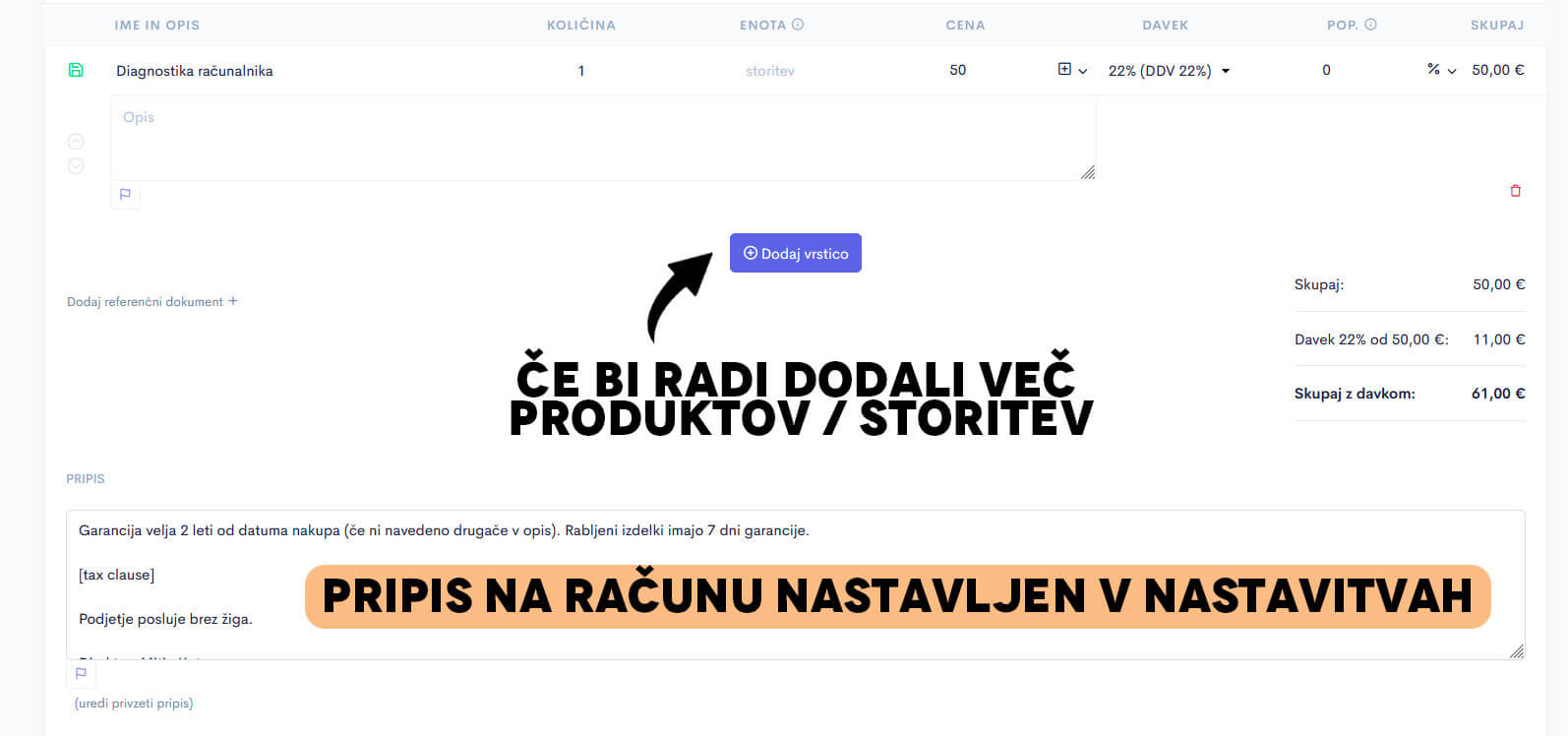Click Pripis textarea with Garancija text
1568x736 pixels.
coord(795,584)
